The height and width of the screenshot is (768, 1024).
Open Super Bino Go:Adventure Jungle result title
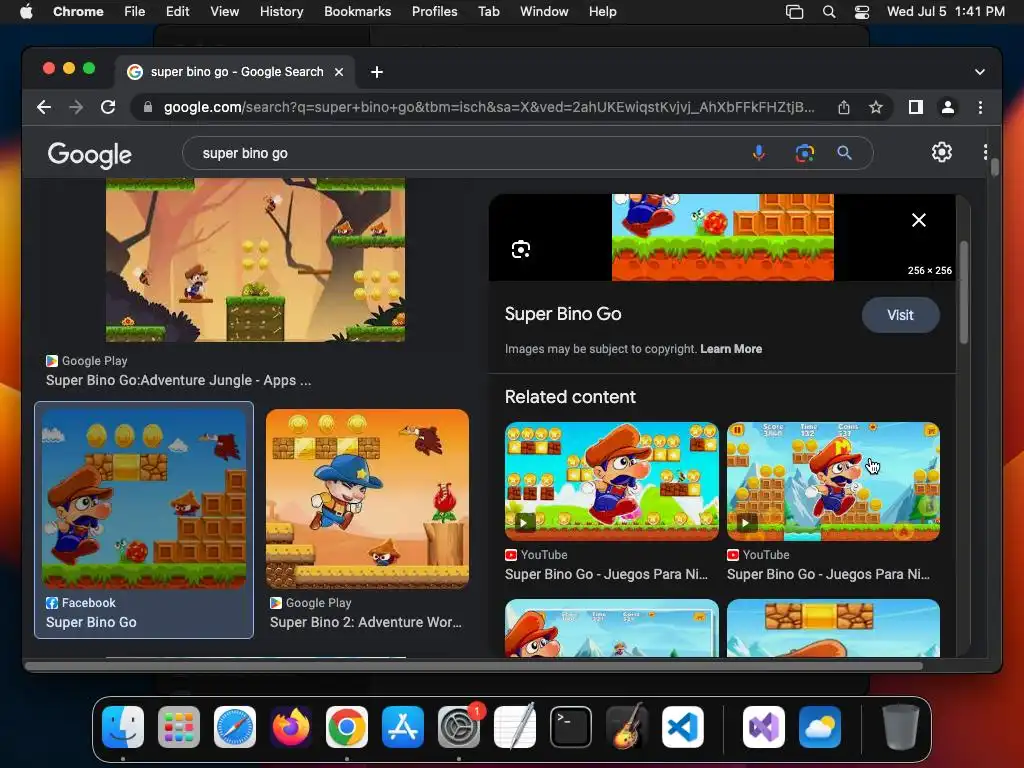click(x=178, y=380)
